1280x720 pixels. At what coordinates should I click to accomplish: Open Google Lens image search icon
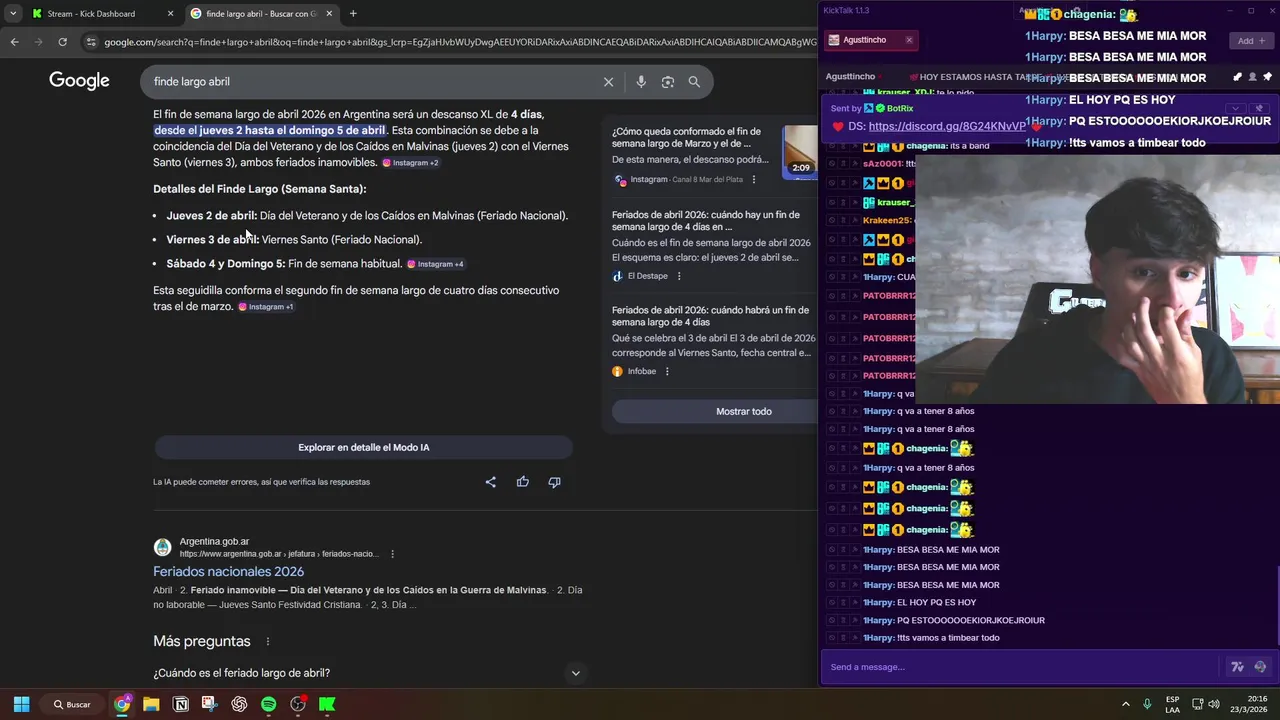[668, 82]
